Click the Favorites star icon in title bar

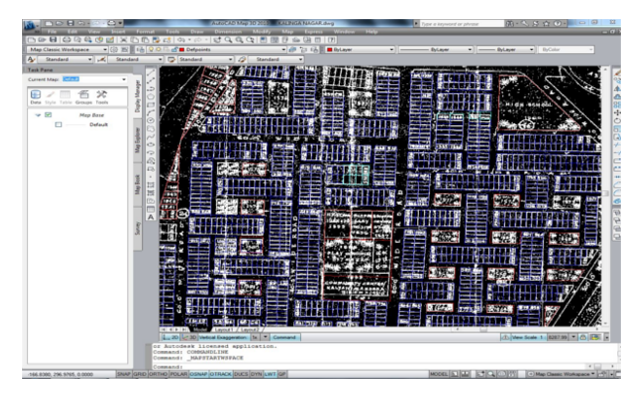(547, 24)
